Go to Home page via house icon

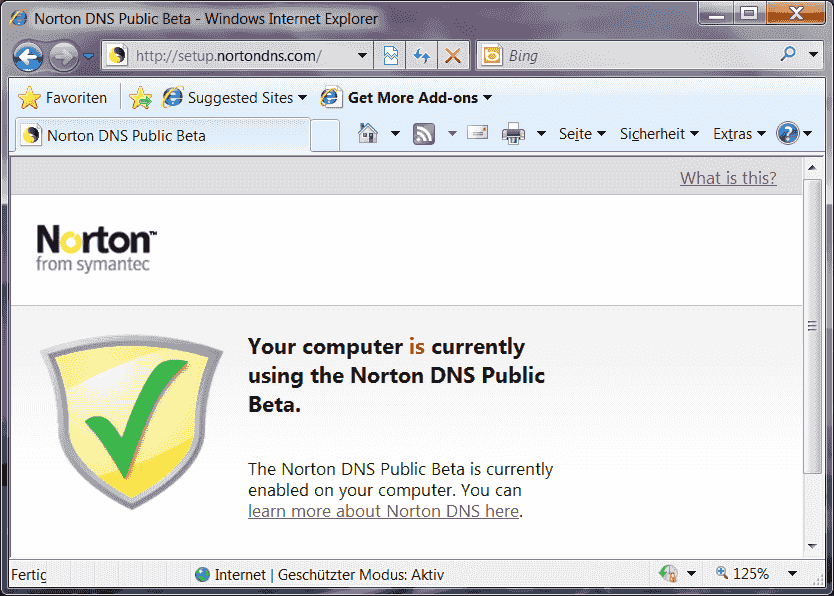coord(368,133)
